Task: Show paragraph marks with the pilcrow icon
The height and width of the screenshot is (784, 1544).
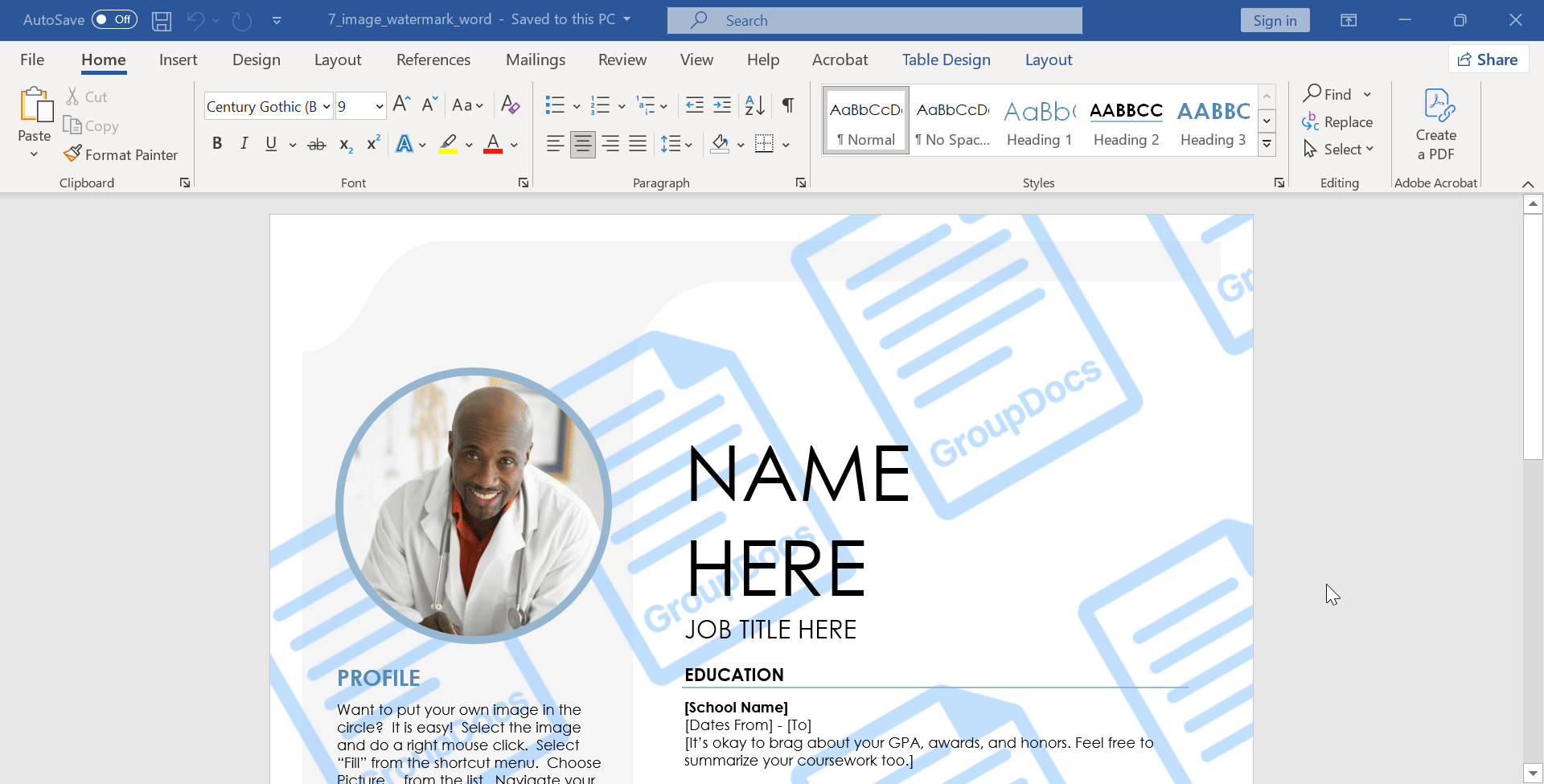Action: point(787,105)
